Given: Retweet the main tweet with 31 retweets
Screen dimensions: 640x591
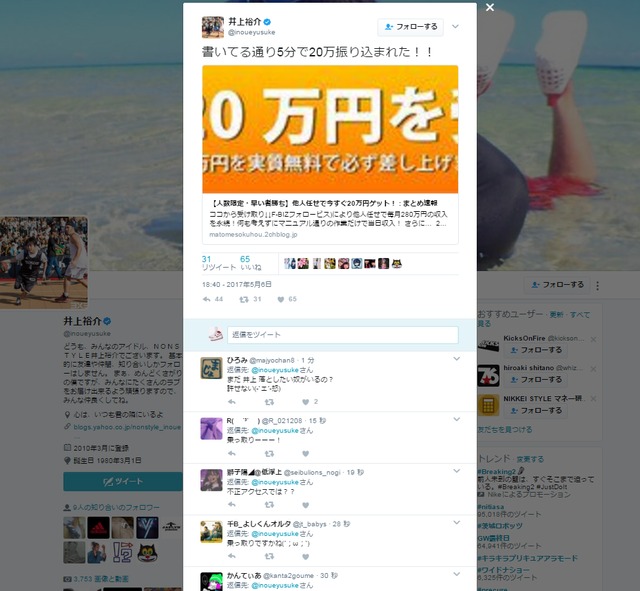Looking at the screenshot, I should pyautogui.click(x=244, y=299).
